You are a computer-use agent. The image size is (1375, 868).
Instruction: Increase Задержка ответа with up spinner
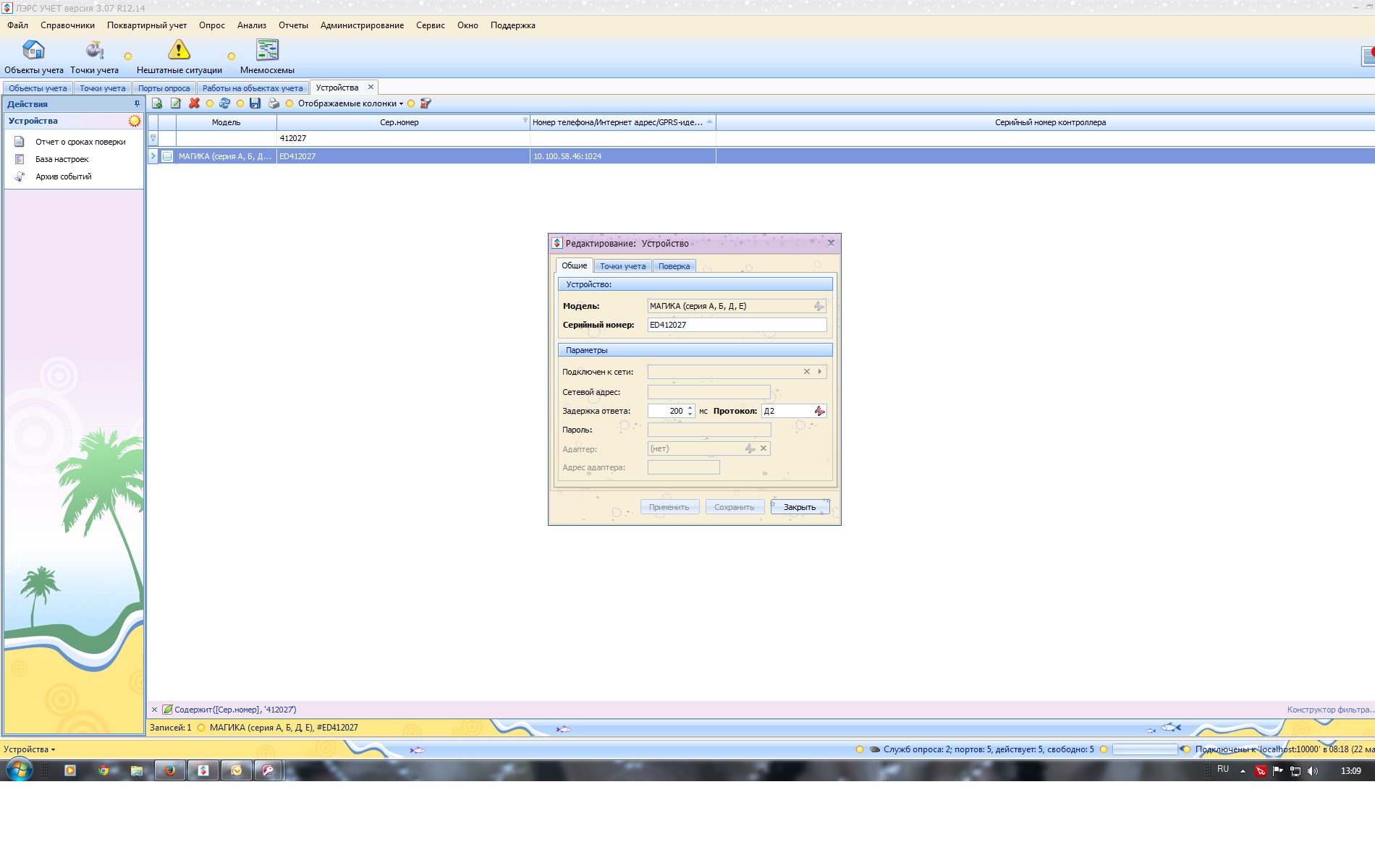[x=690, y=408]
